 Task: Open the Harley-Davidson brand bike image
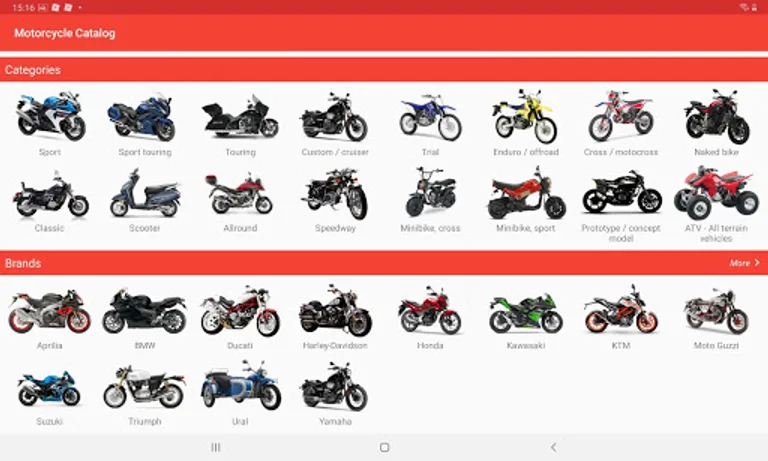[x=335, y=311]
